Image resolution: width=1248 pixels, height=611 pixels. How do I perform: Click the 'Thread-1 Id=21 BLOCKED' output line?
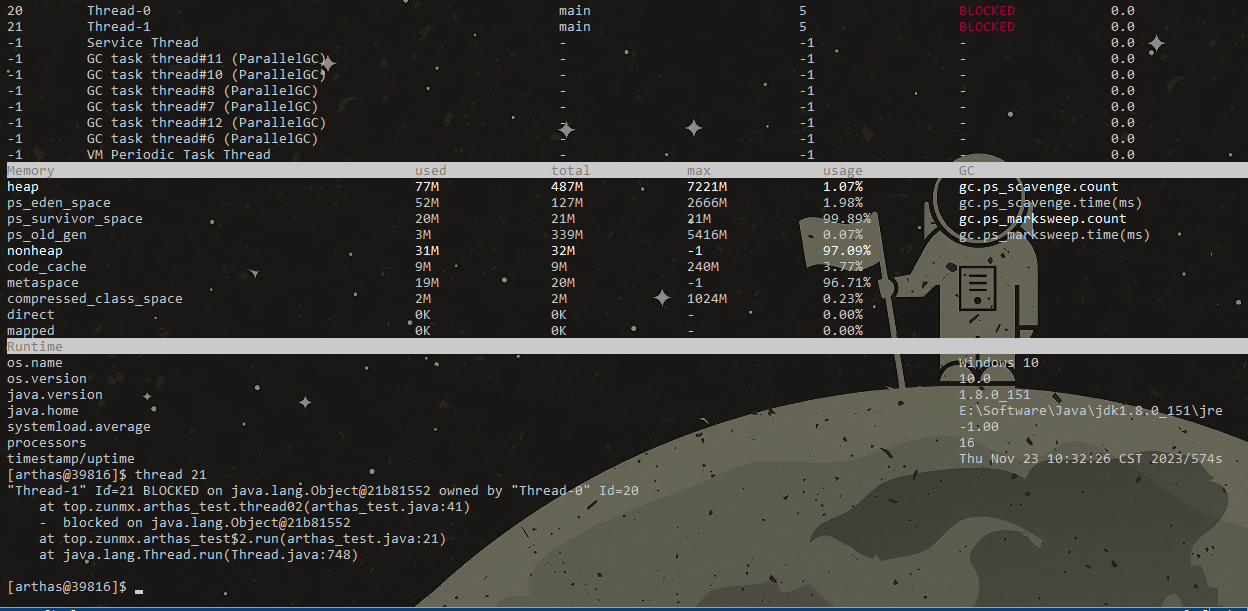[323, 491]
